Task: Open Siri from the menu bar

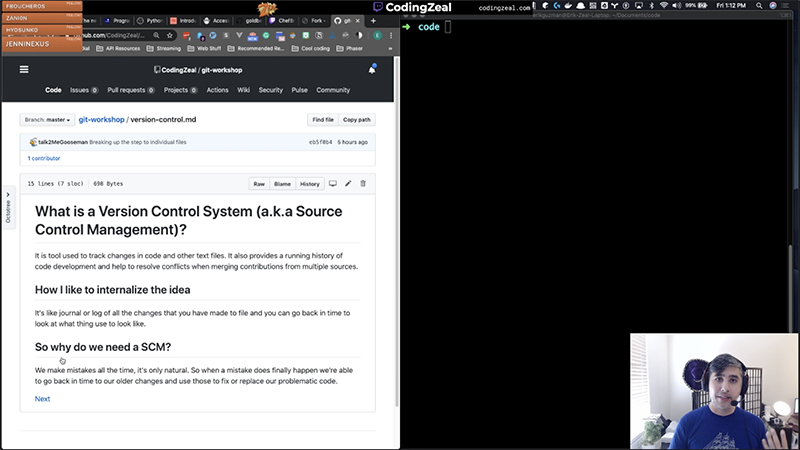Action: 773,6
